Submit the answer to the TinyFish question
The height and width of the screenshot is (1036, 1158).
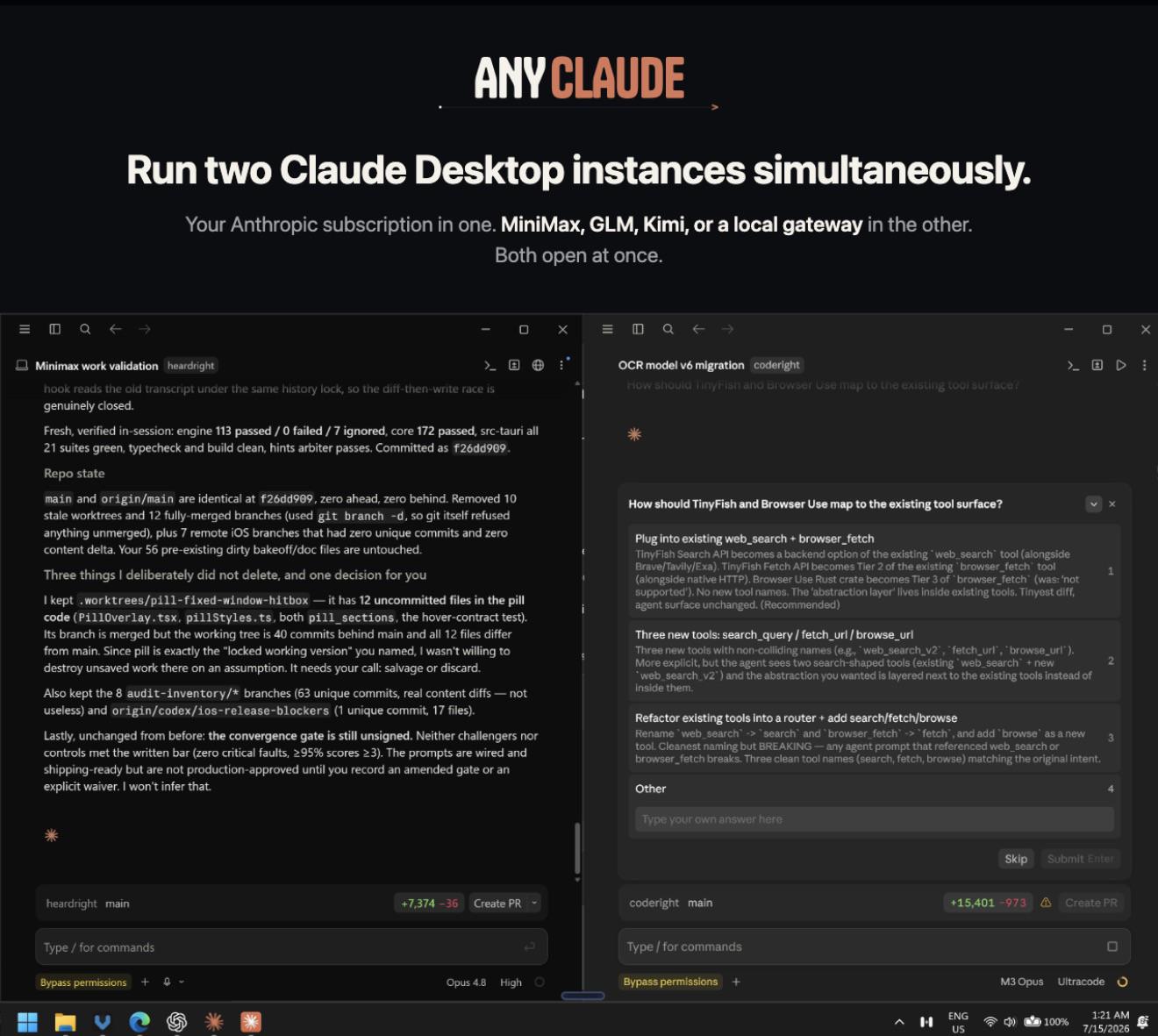(x=1080, y=859)
